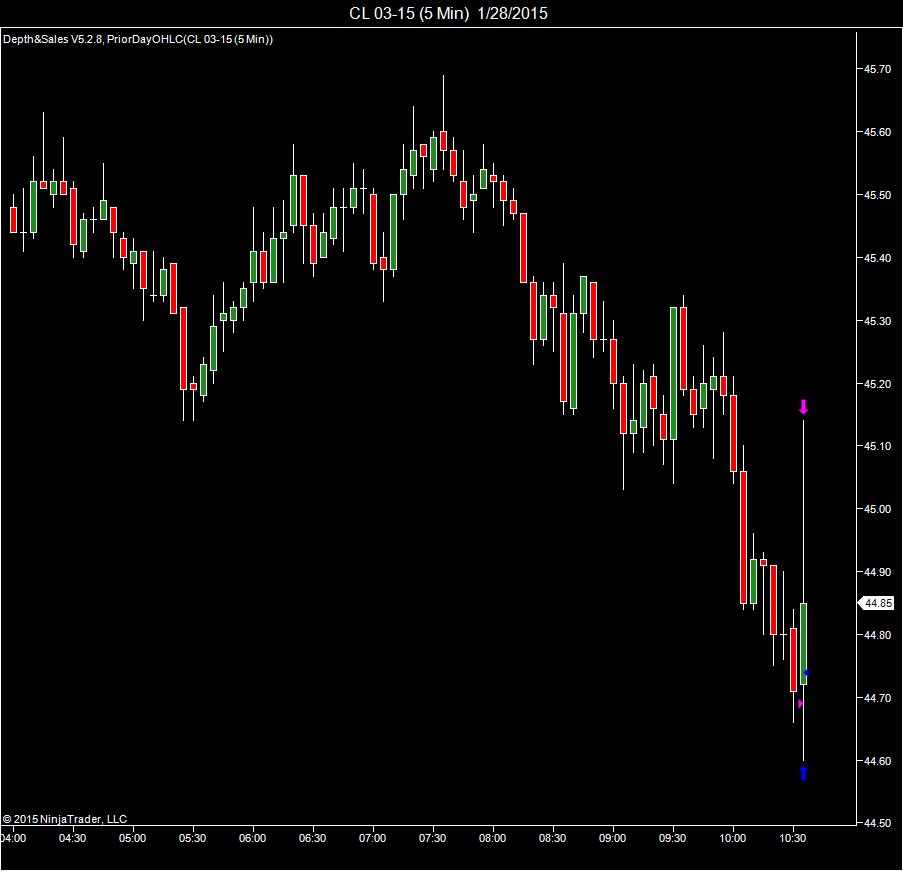Image resolution: width=903 pixels, height=871 pixels.
Task: Click the 44.60 price axis label
Action: pyautogui.click(x=877, y=760)
